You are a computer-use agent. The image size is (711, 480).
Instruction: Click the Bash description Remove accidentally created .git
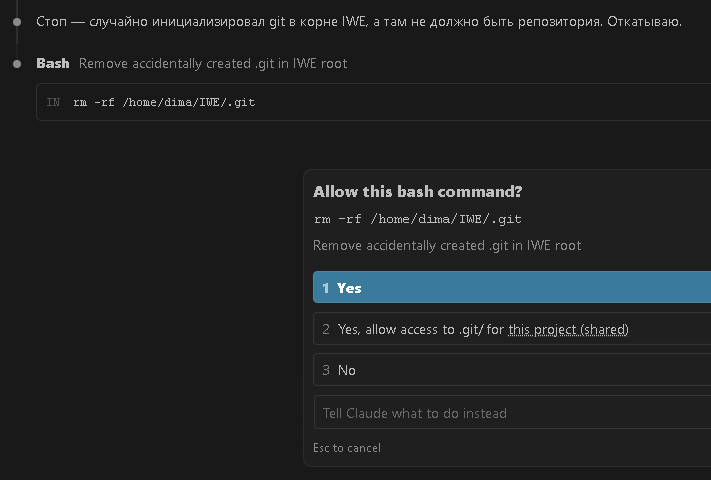pos(213,63)
